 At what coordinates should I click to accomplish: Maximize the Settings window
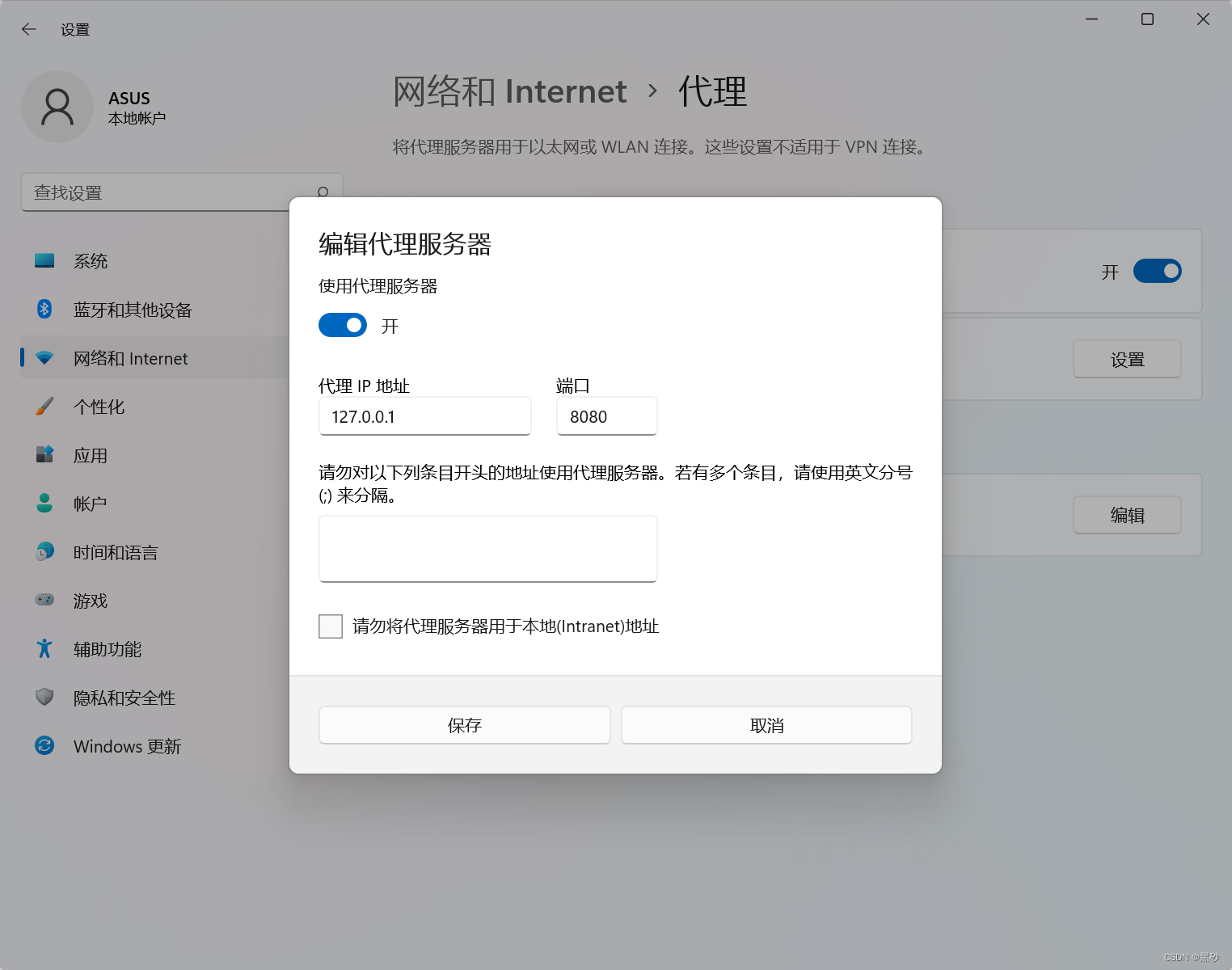(1147, 19)
